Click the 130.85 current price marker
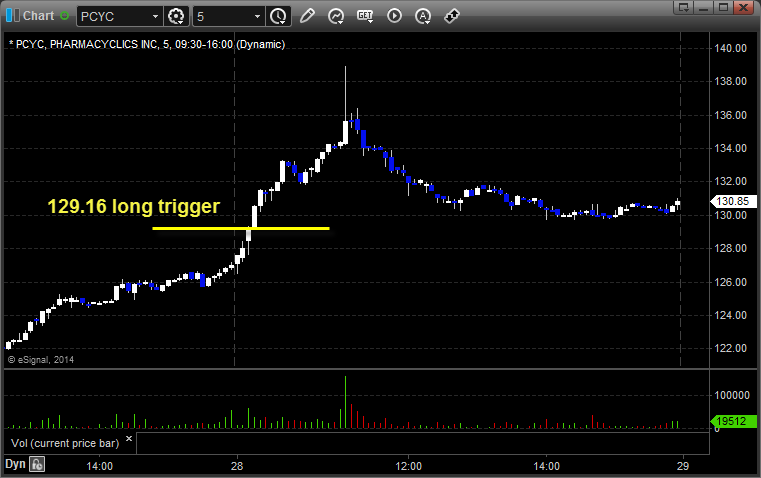Screen dimensions: 761x478 tap(733, 201)
